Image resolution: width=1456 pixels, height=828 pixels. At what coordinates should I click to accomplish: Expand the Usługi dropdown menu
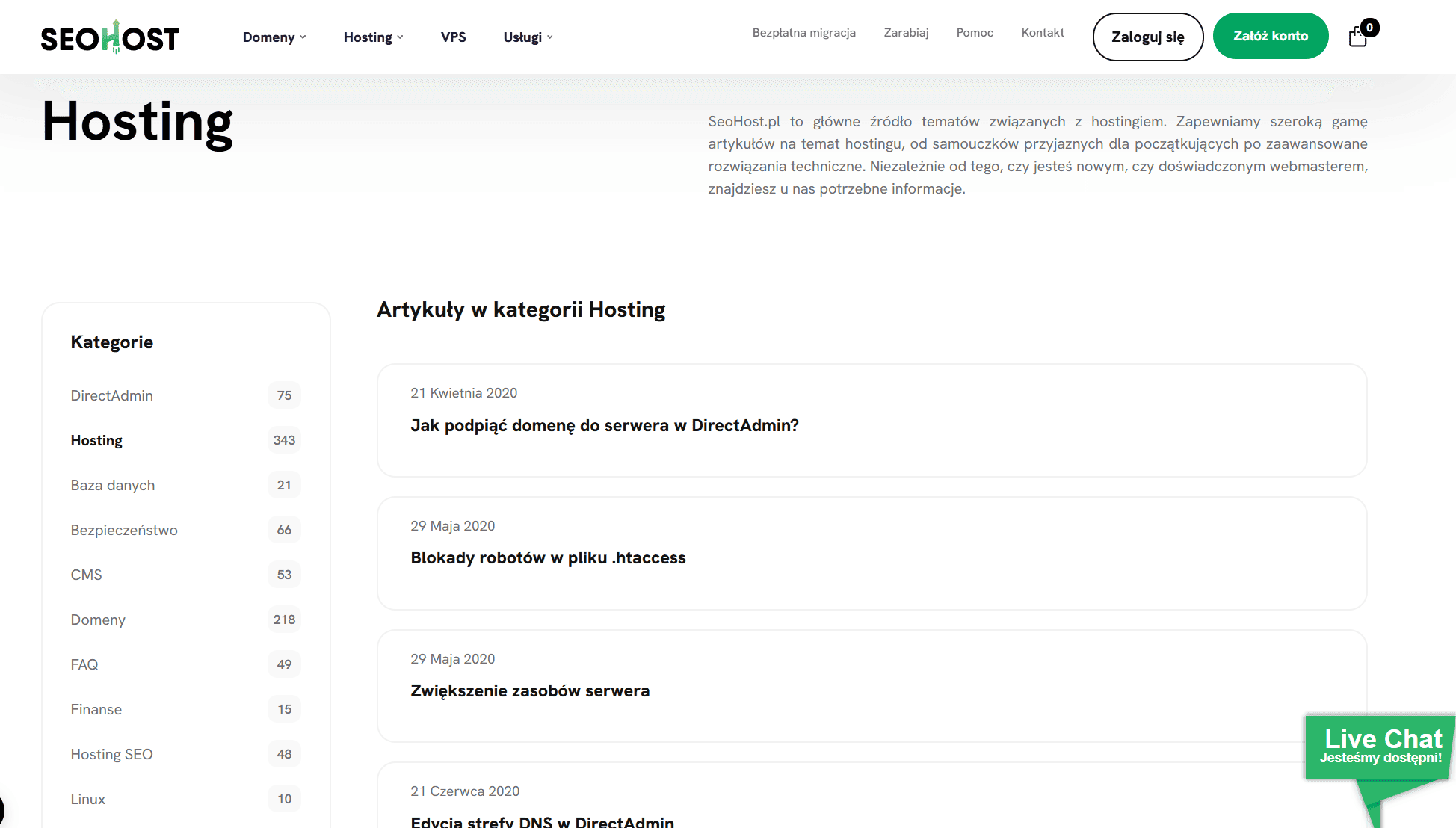[528, 37]
